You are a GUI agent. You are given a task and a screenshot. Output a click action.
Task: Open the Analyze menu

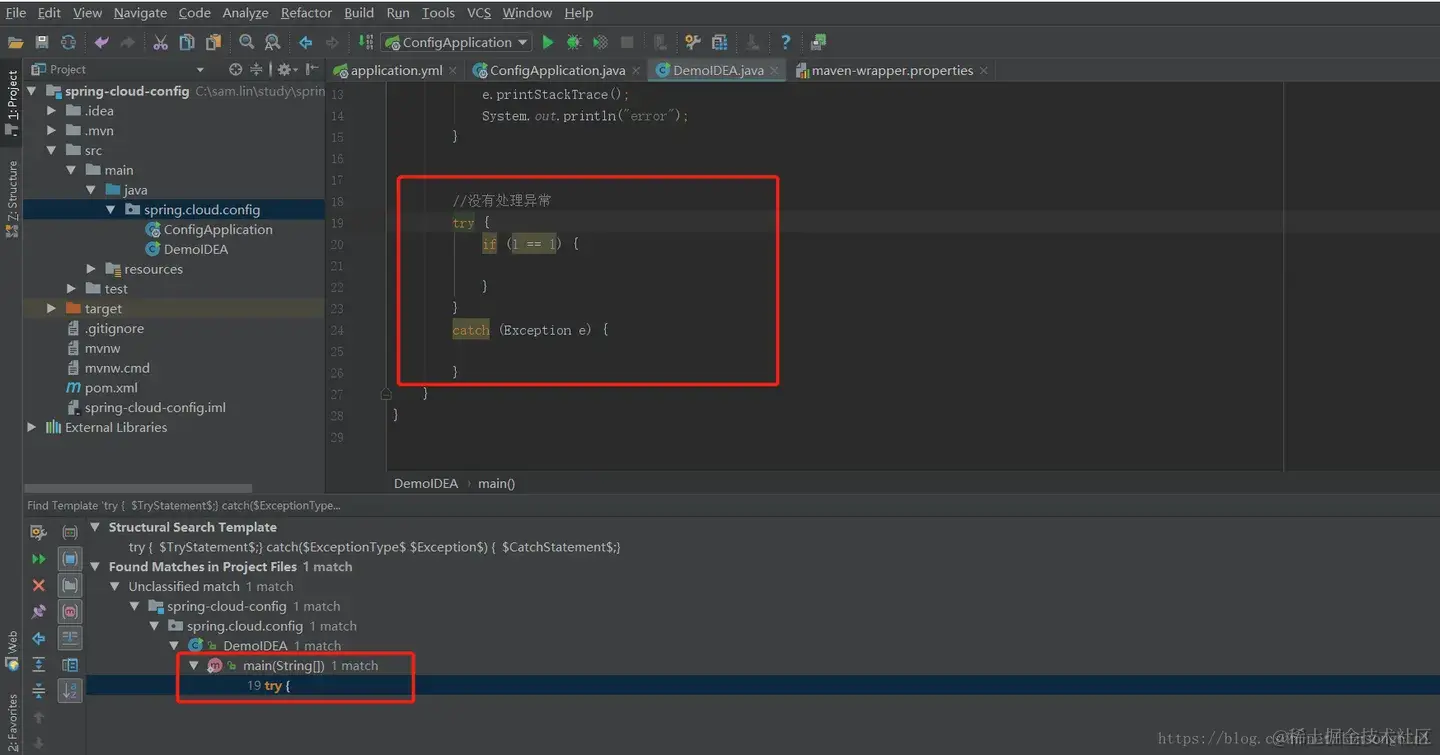[245, 13]
